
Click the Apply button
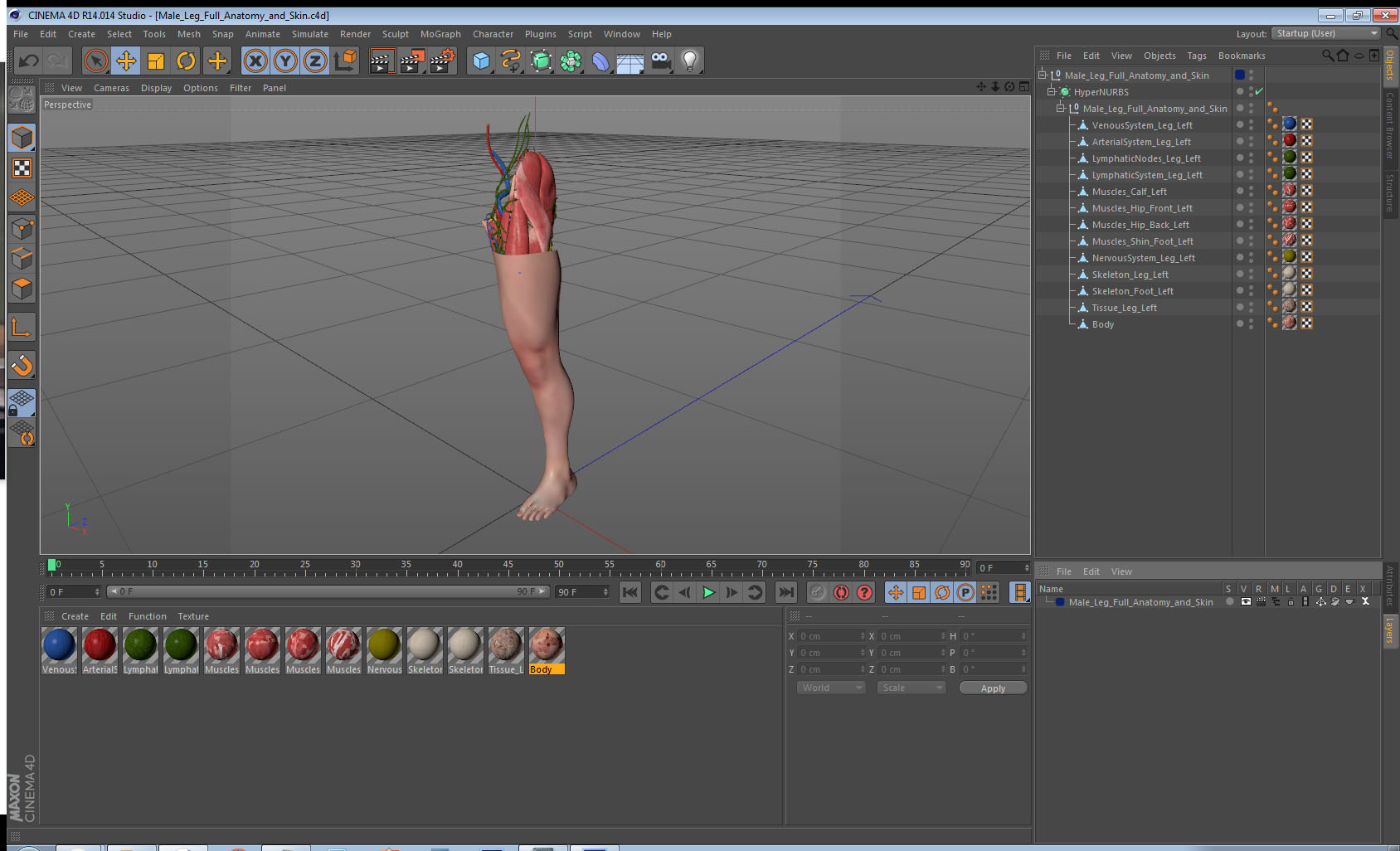coord(993,688)
